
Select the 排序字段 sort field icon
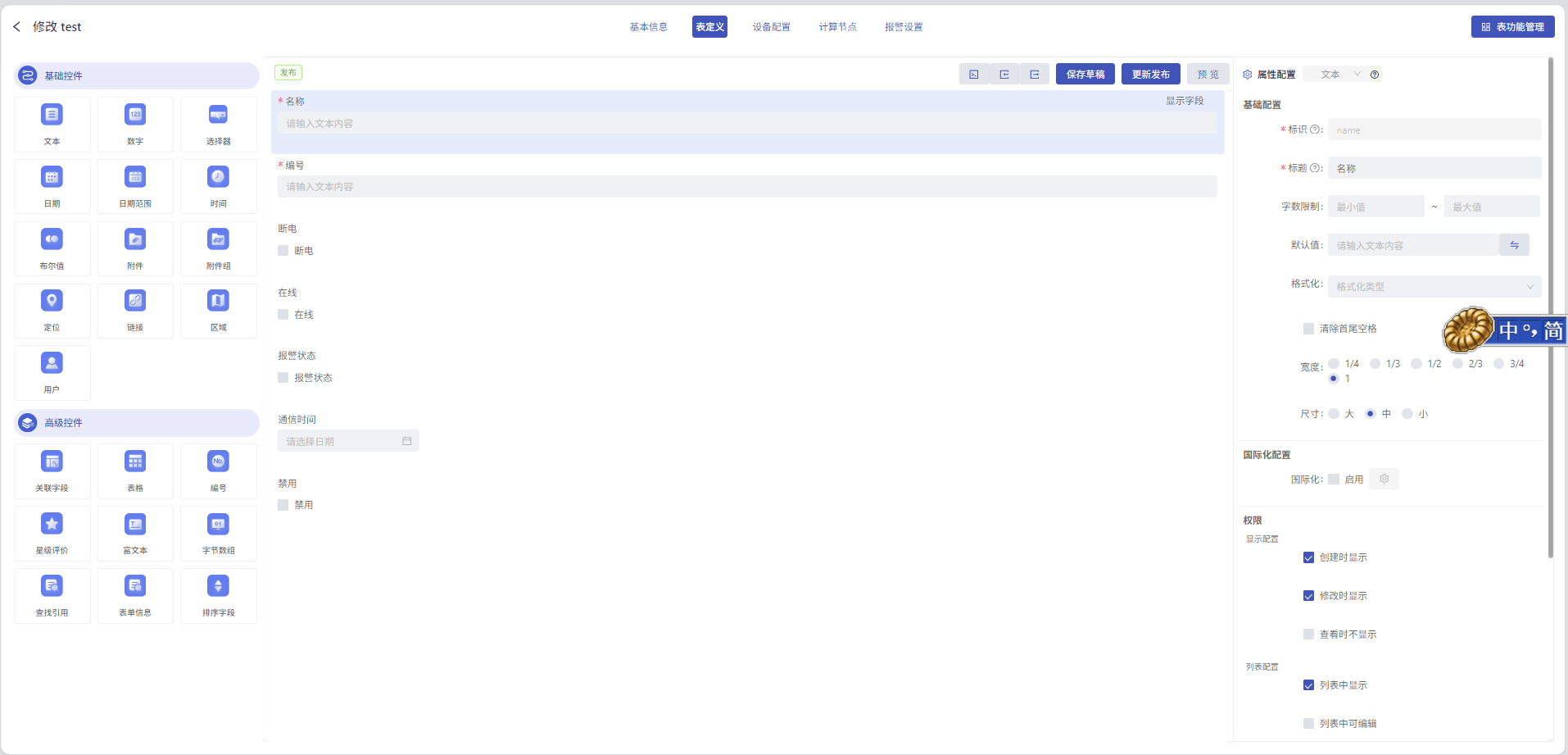click(x=218, y=586)
